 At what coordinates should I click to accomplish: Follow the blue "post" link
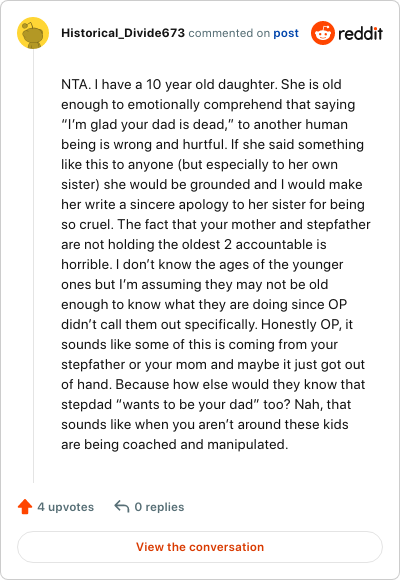click(286, 33)
